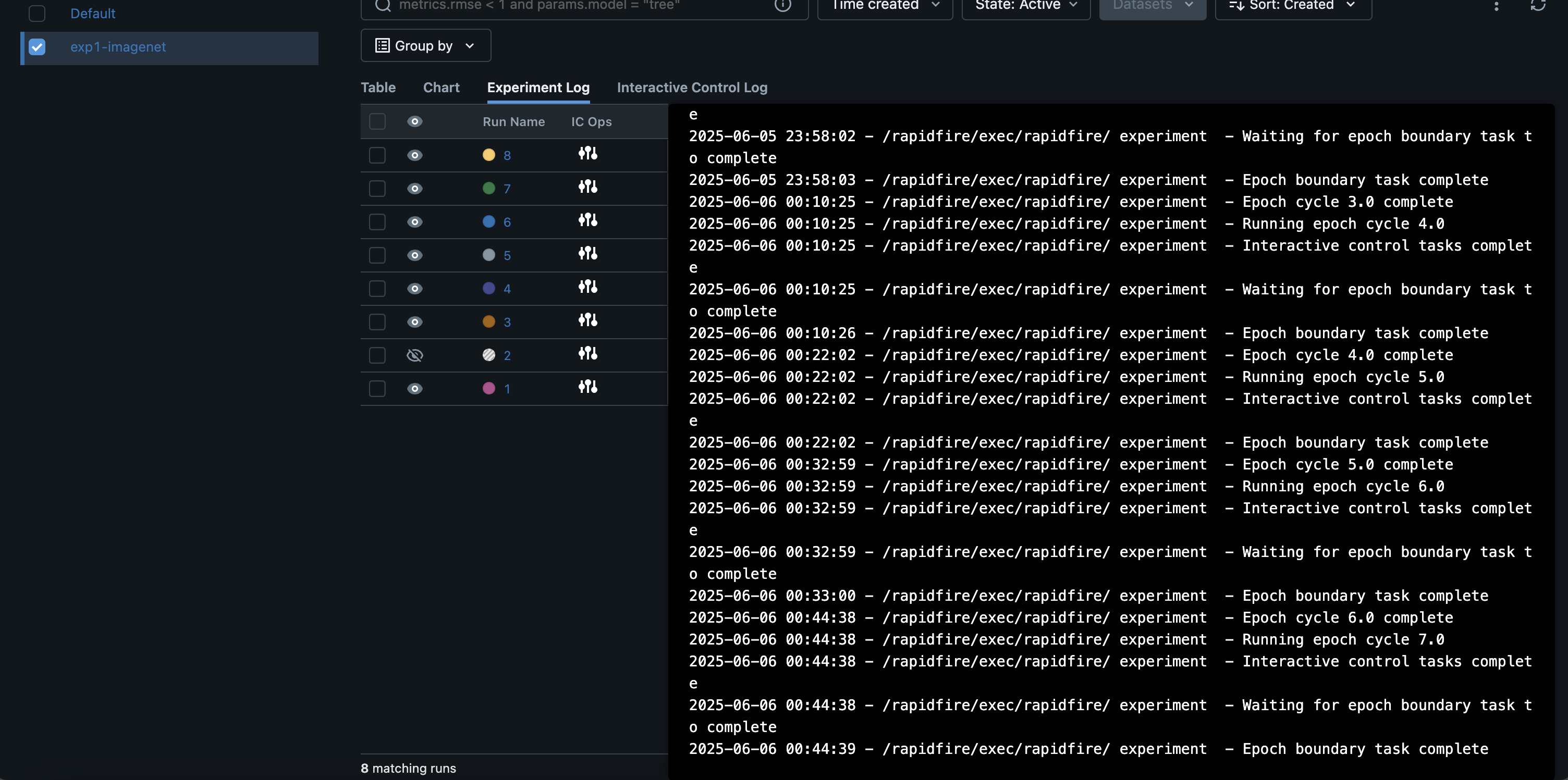Refresh the runs list

click(x=1538, y=5)
